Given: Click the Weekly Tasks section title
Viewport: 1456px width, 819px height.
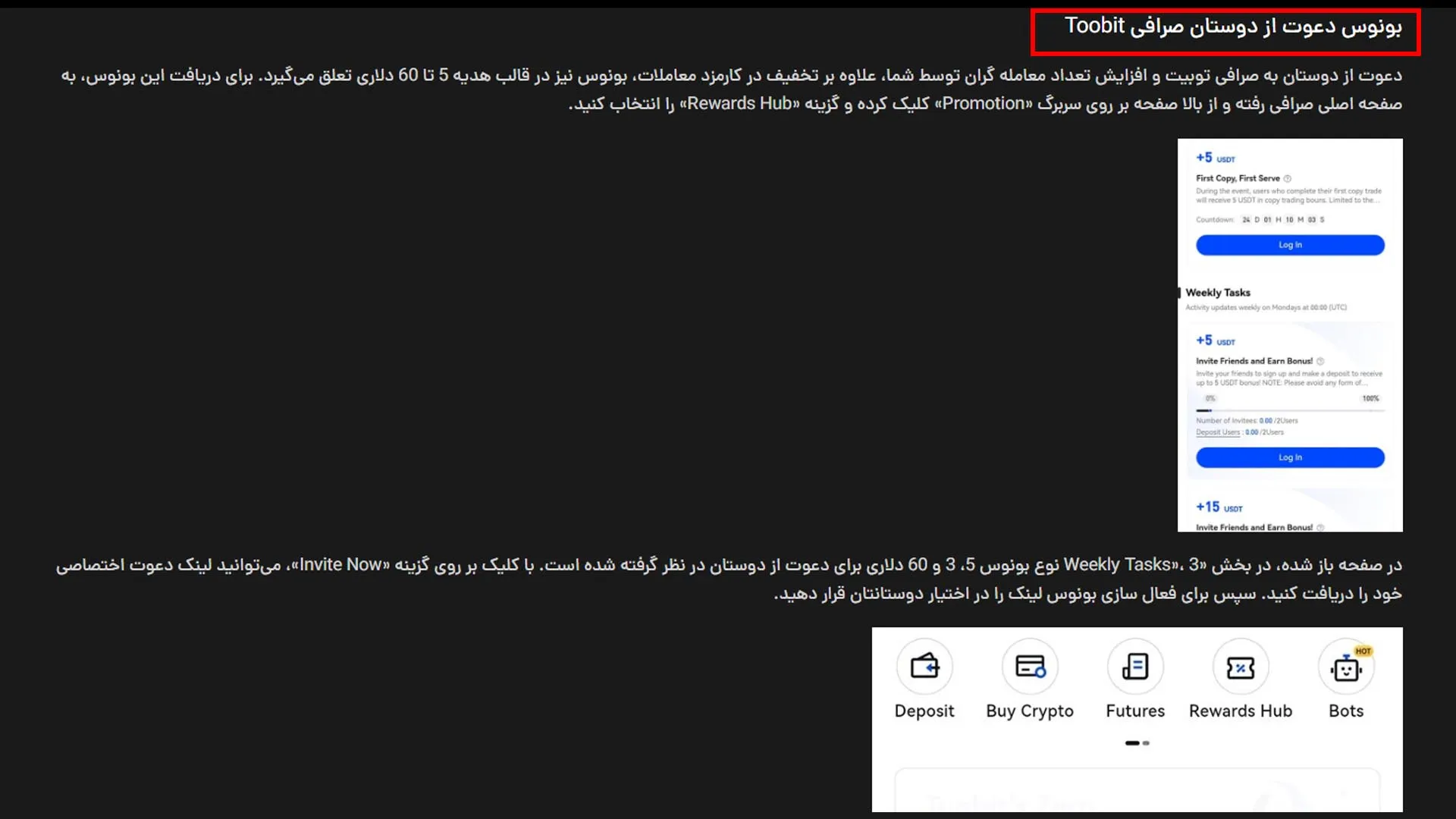Looking at the screenshot, I should [x=1218, y=293].
